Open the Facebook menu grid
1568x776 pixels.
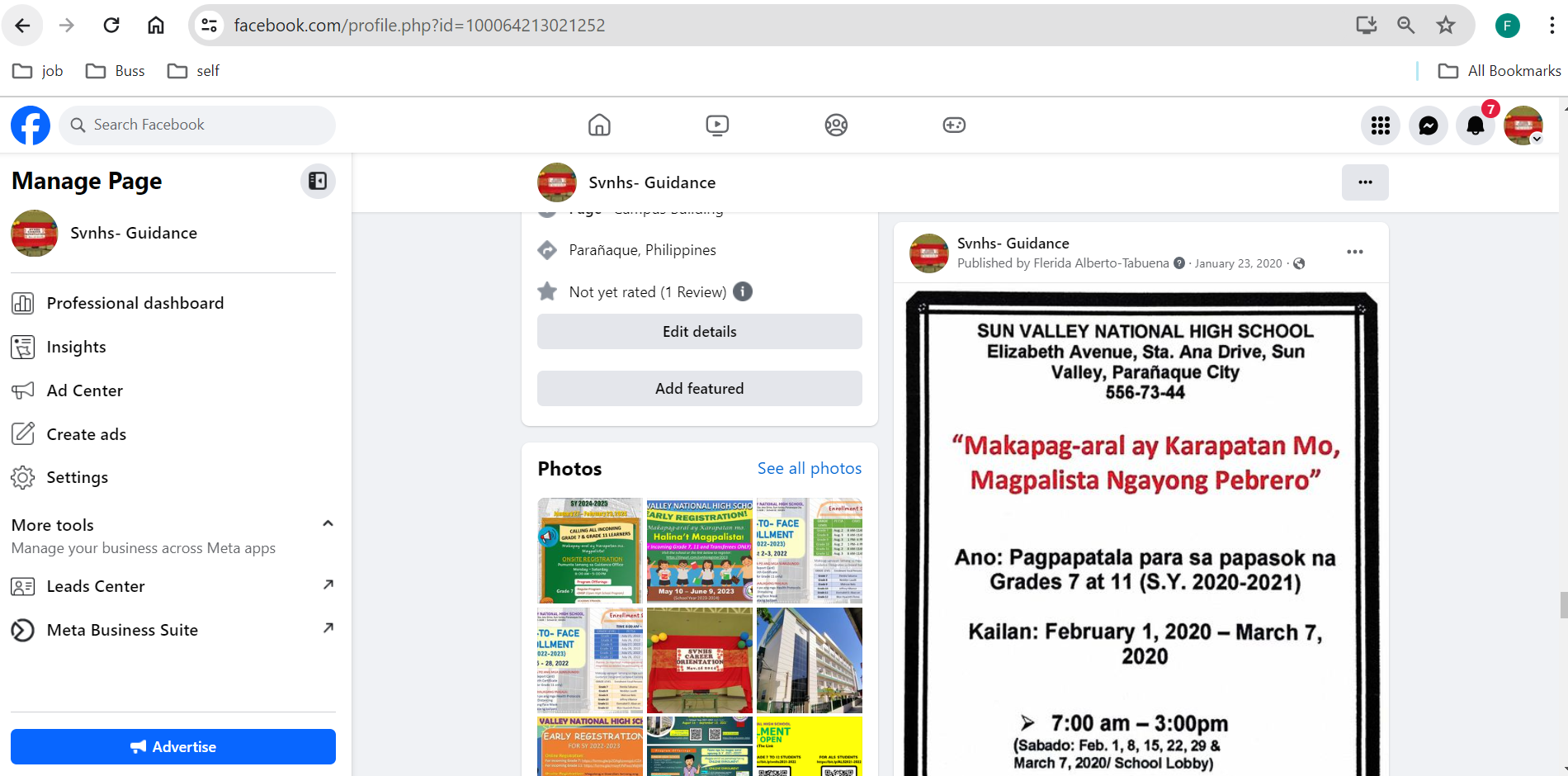(1381, 125)
